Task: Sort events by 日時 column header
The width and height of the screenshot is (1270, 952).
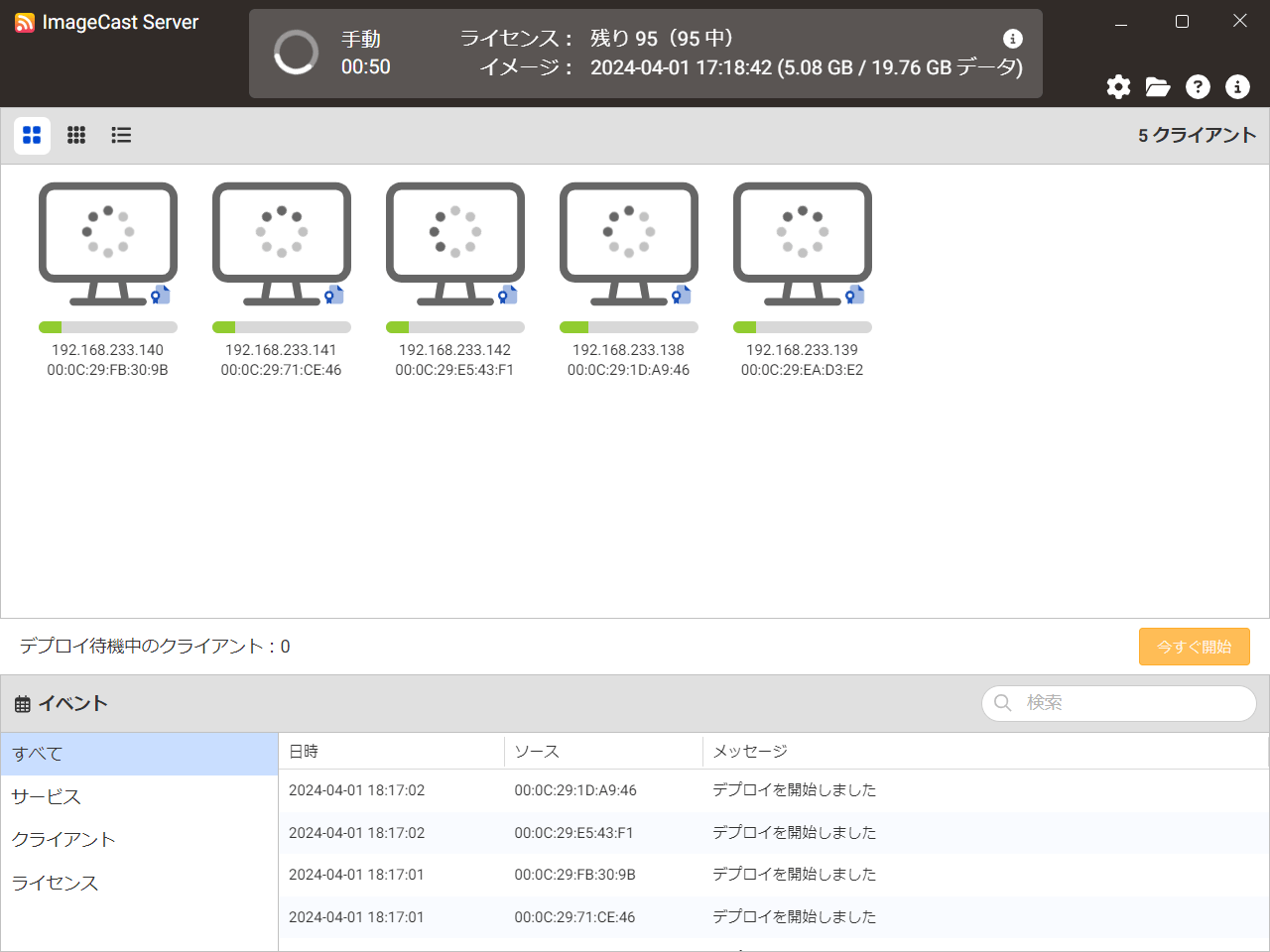Action: (x=304, y=752)
